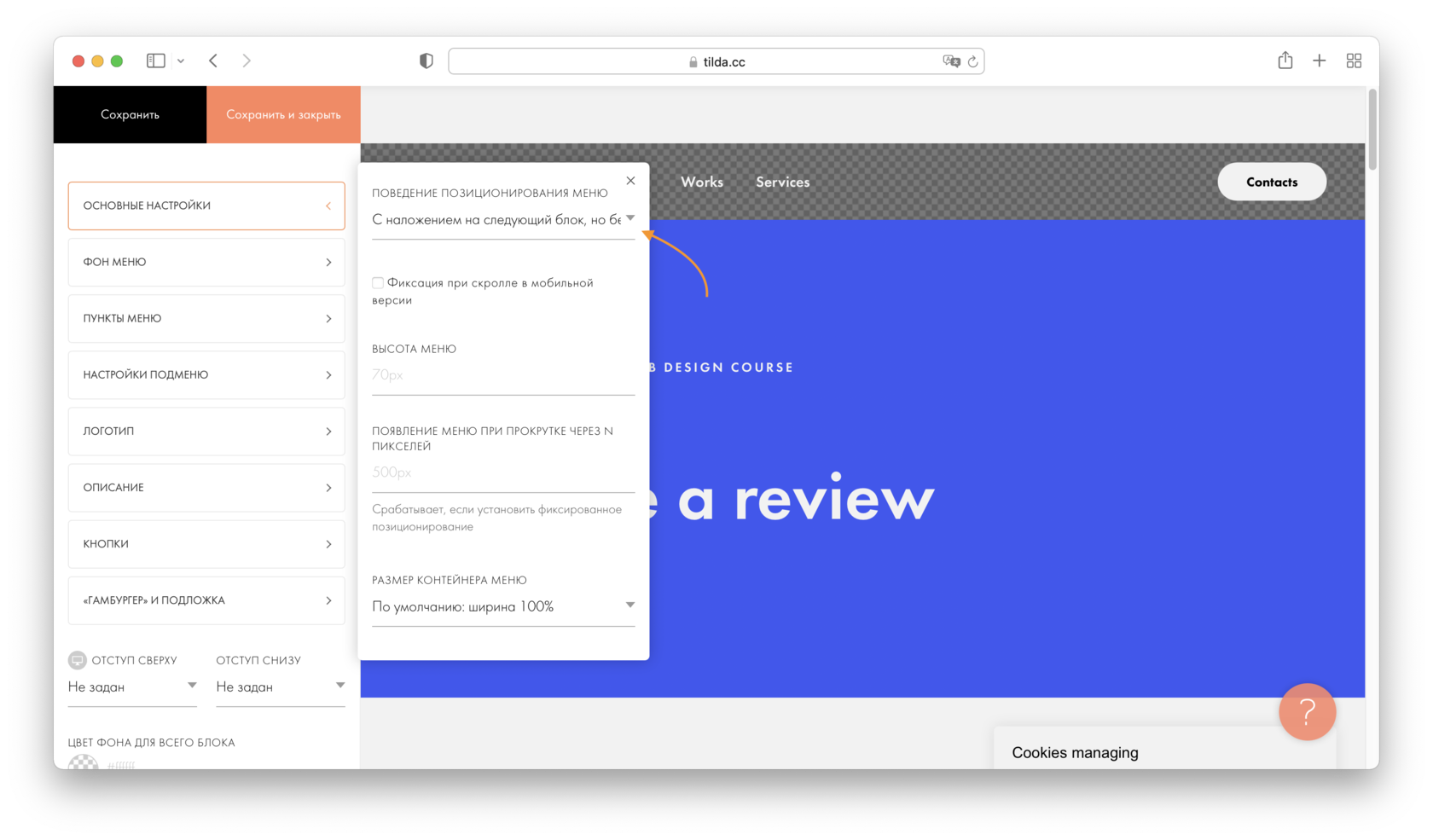
Task: Click the Services menu item
Action: pos(782,182)
